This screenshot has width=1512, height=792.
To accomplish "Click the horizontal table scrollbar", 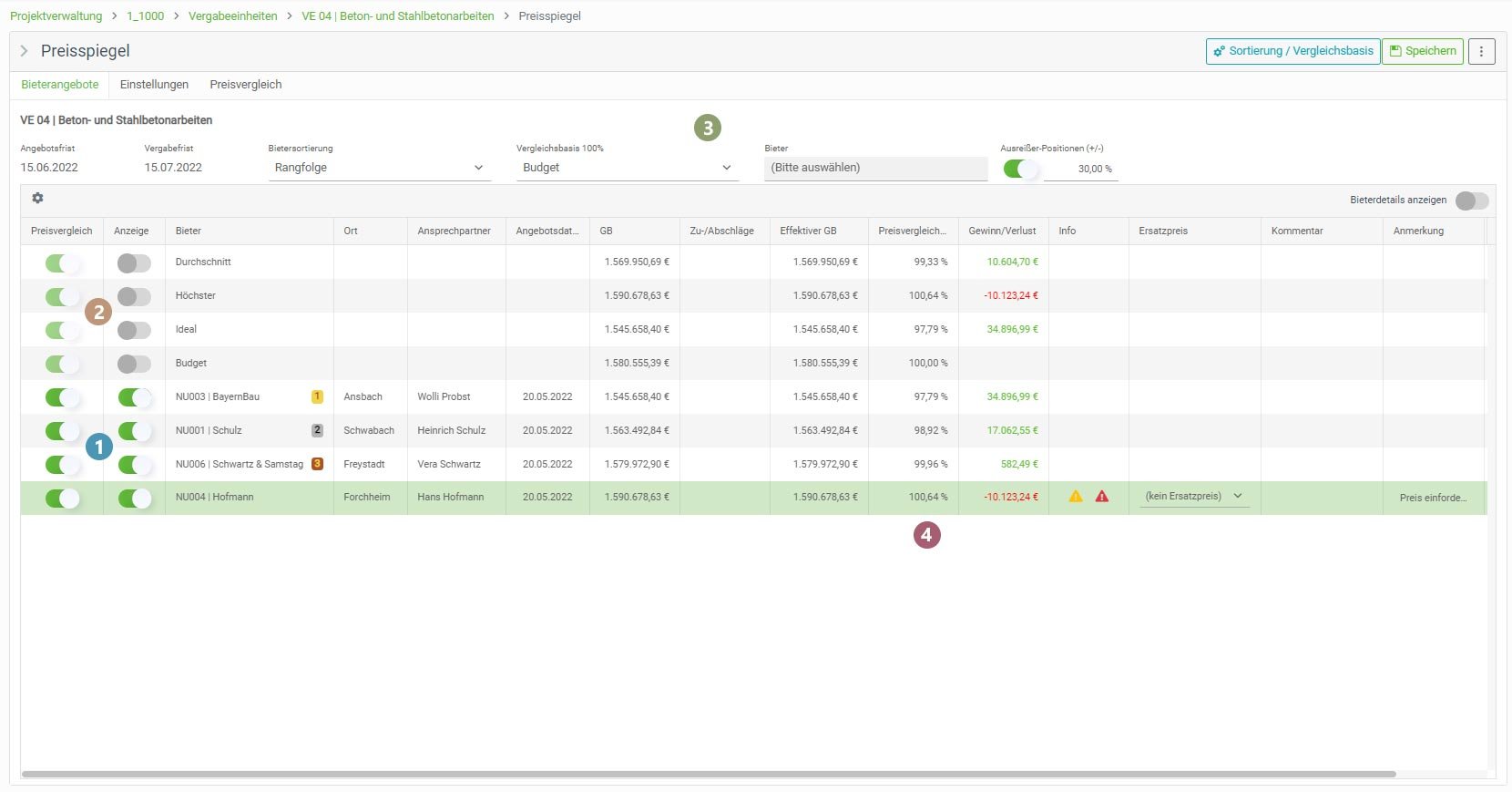I will pyautogui.click(x=709, y=774).
